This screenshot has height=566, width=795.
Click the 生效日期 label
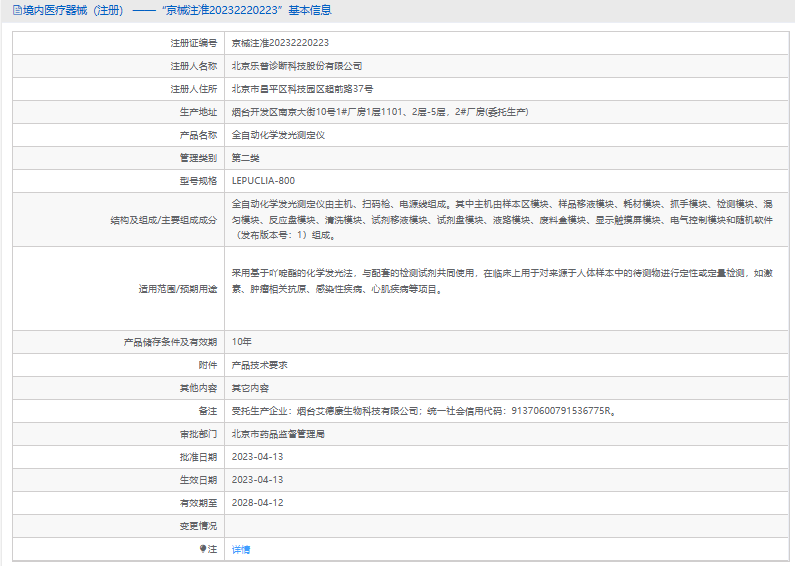[198, 480]
